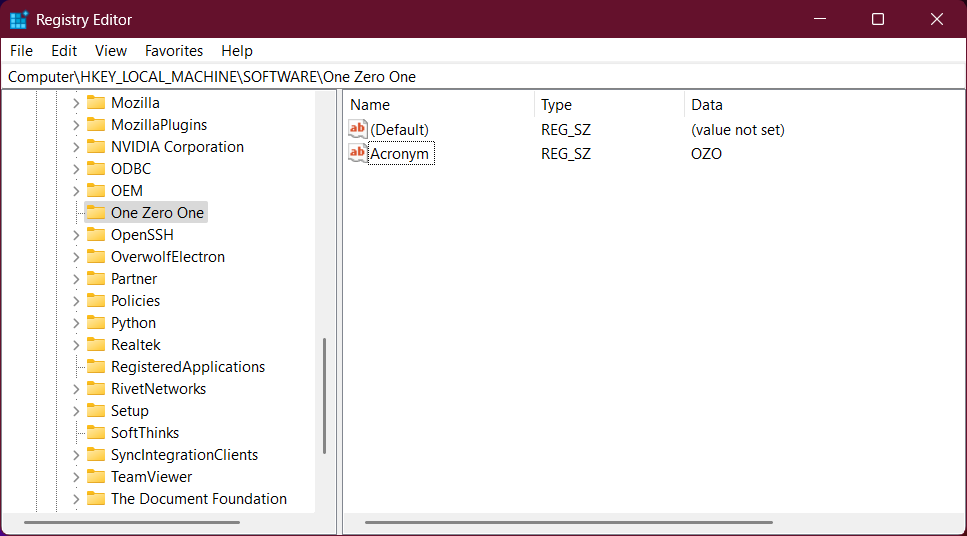The height and width of the screenshot is (536, 967).
Task: Click the tree pane horizontal scrollbar thumb
Action: click(132, 522)
